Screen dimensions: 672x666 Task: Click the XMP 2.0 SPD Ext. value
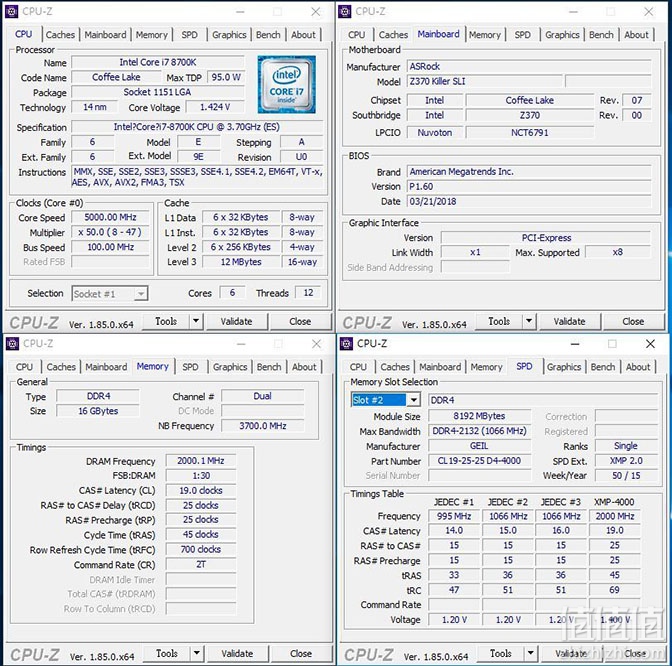pos(626,461)
